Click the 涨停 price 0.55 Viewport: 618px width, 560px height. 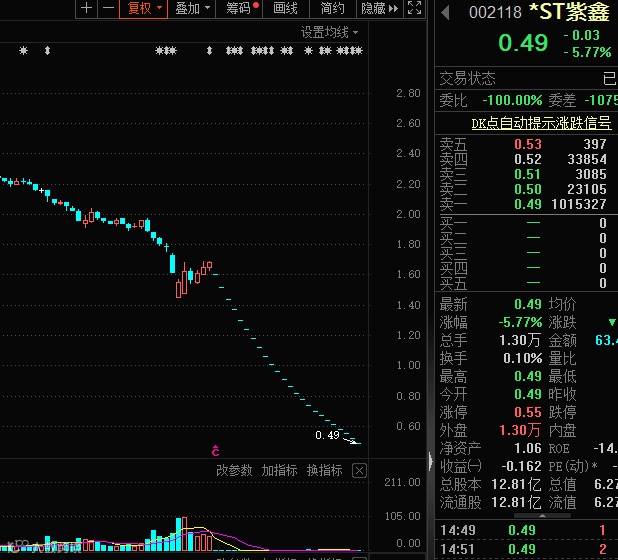(528, 412)
